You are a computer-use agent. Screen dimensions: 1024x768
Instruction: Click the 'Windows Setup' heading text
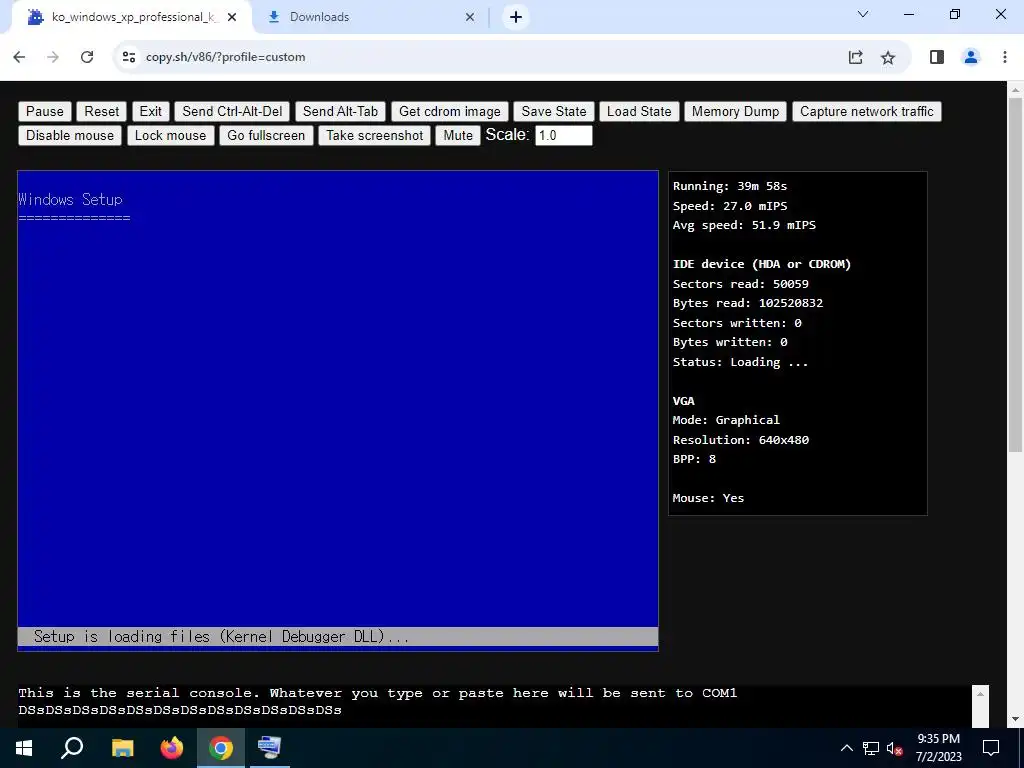[x=71, y=199]
